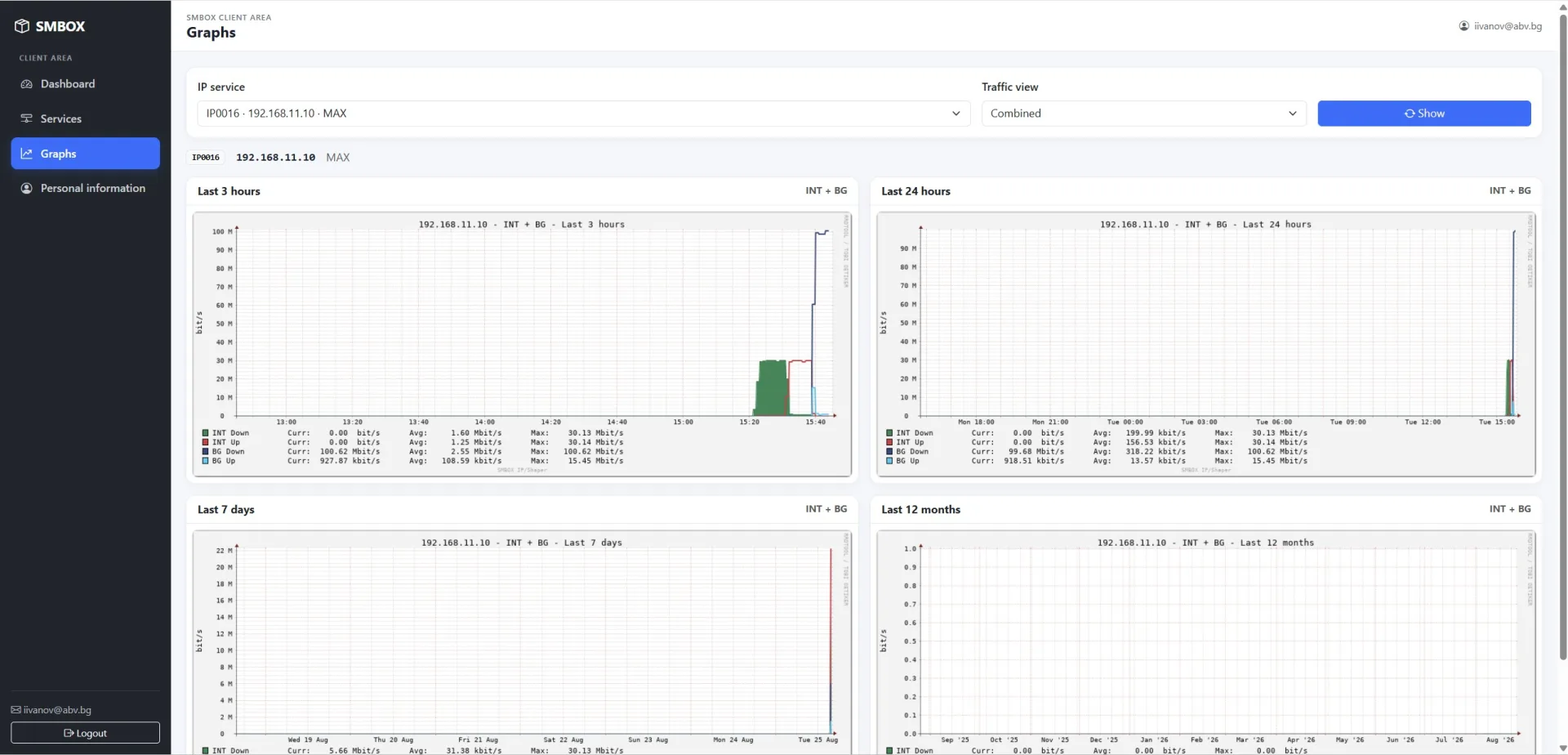Click the Last 24 hours graph image
This screenshot has width=1568, height=755.
tap(1206, 344)
